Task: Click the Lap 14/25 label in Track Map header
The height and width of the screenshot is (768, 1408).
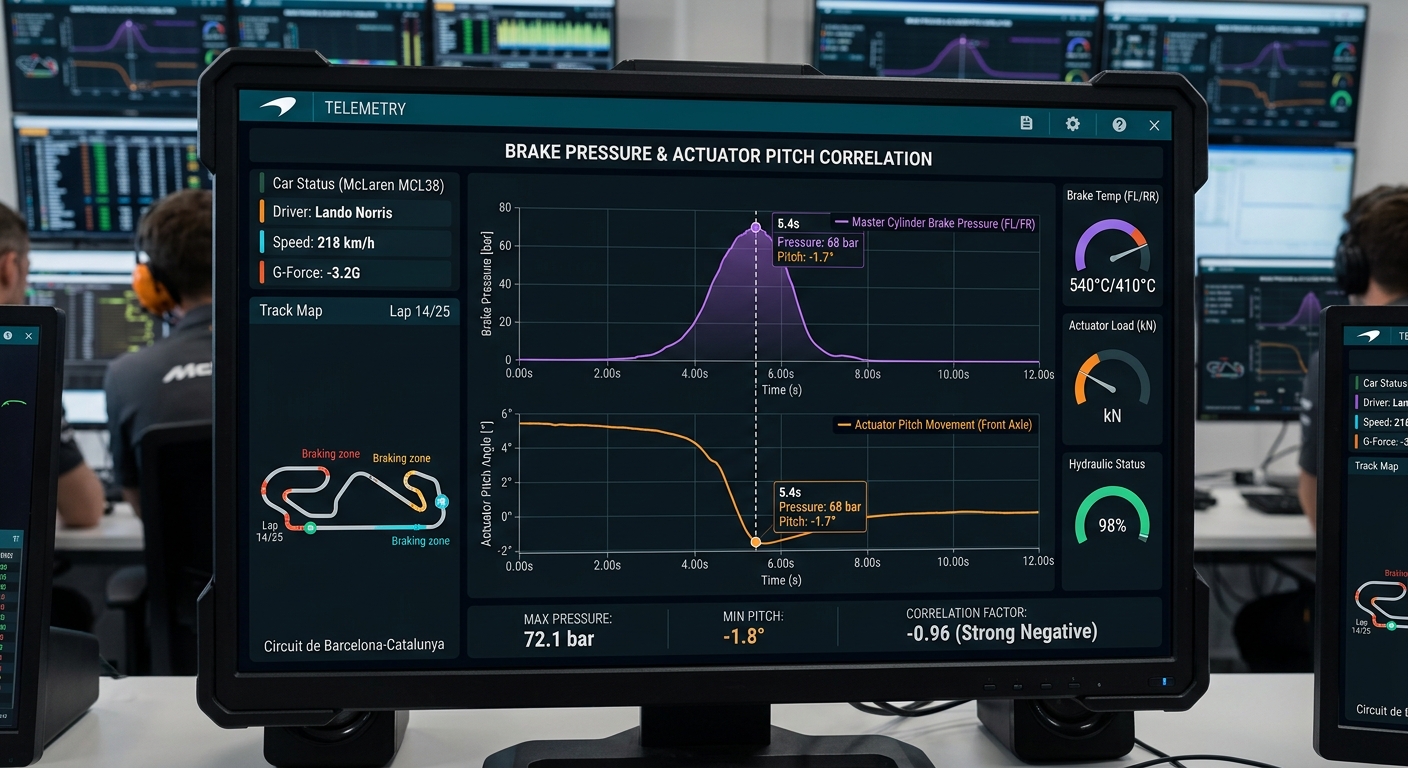Action: 419,311
